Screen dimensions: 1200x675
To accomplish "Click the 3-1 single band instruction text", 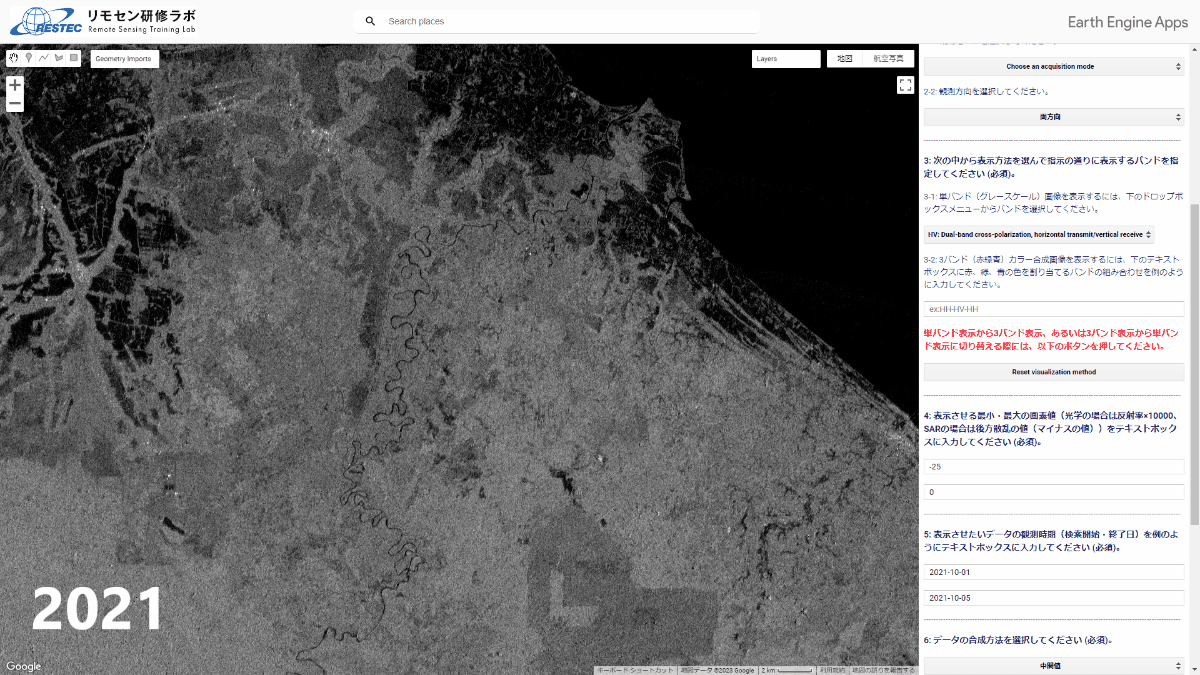I will [x=1051, y=202].
